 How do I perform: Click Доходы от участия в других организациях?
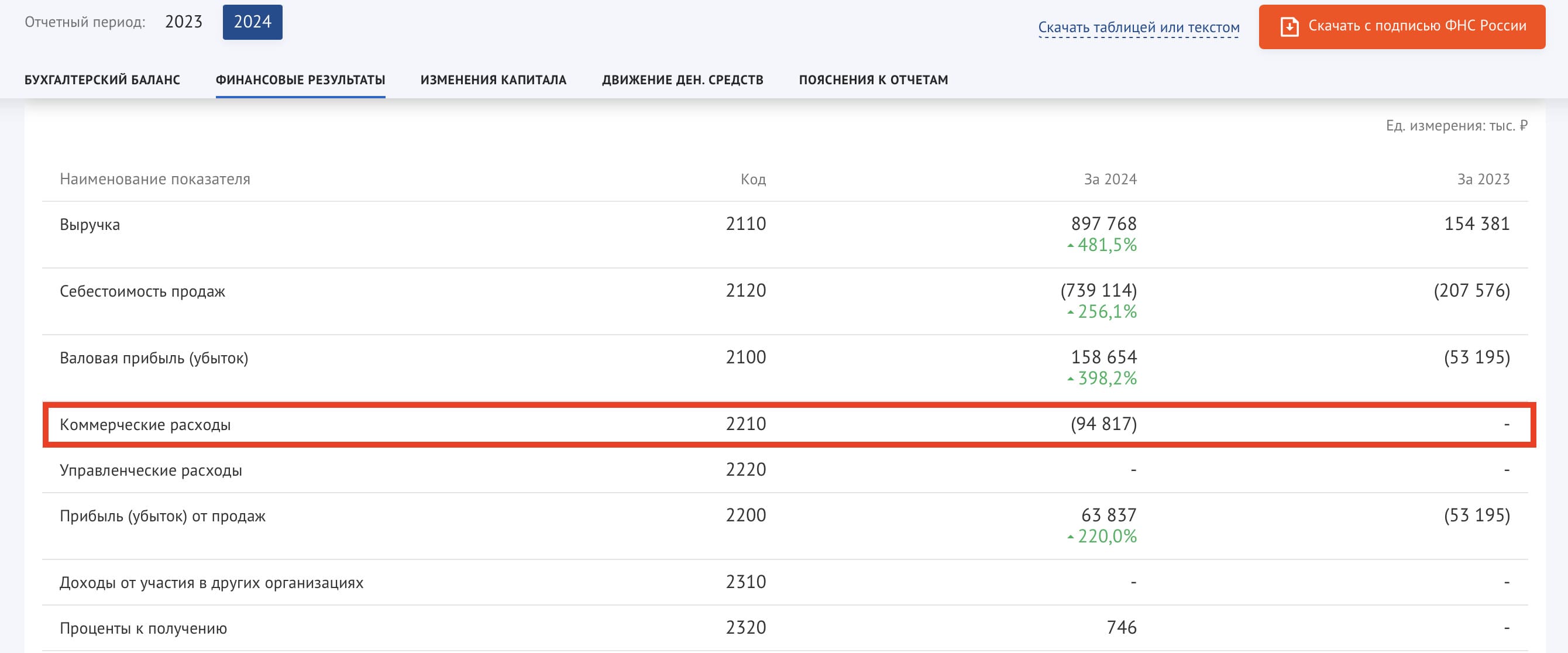(211, 583)
